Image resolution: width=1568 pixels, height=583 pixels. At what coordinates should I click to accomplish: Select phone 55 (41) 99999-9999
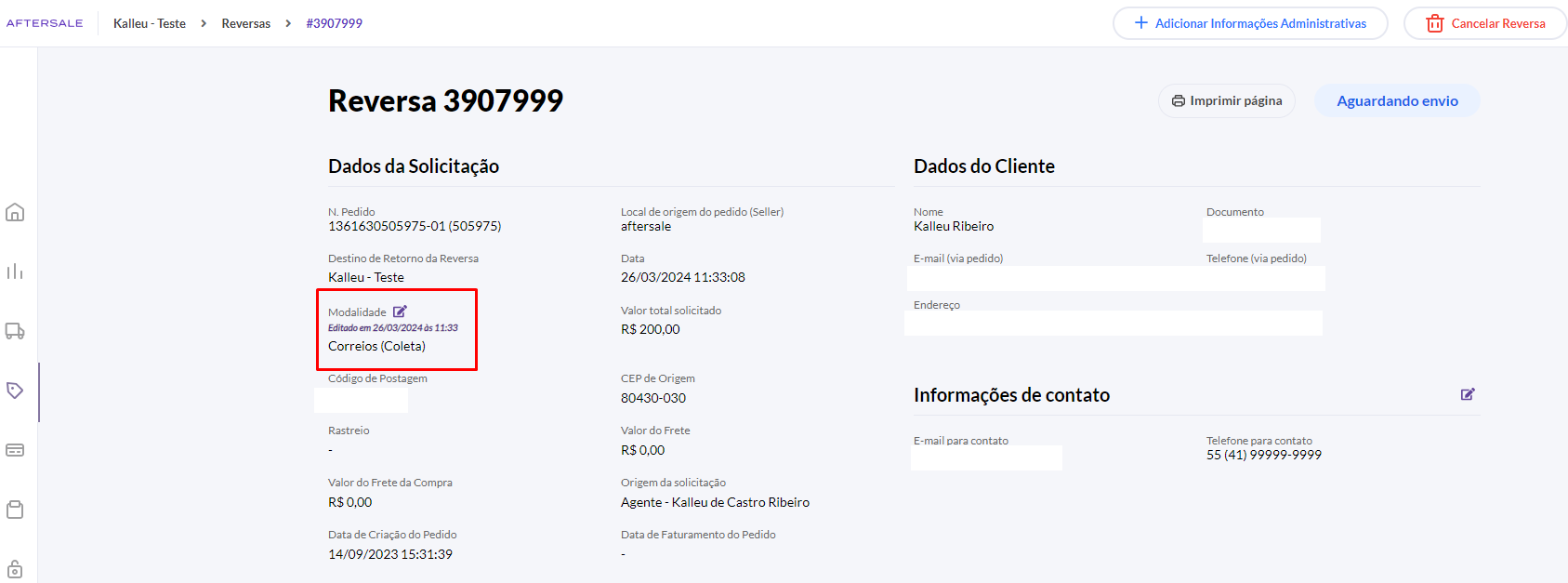(1264, 455)
